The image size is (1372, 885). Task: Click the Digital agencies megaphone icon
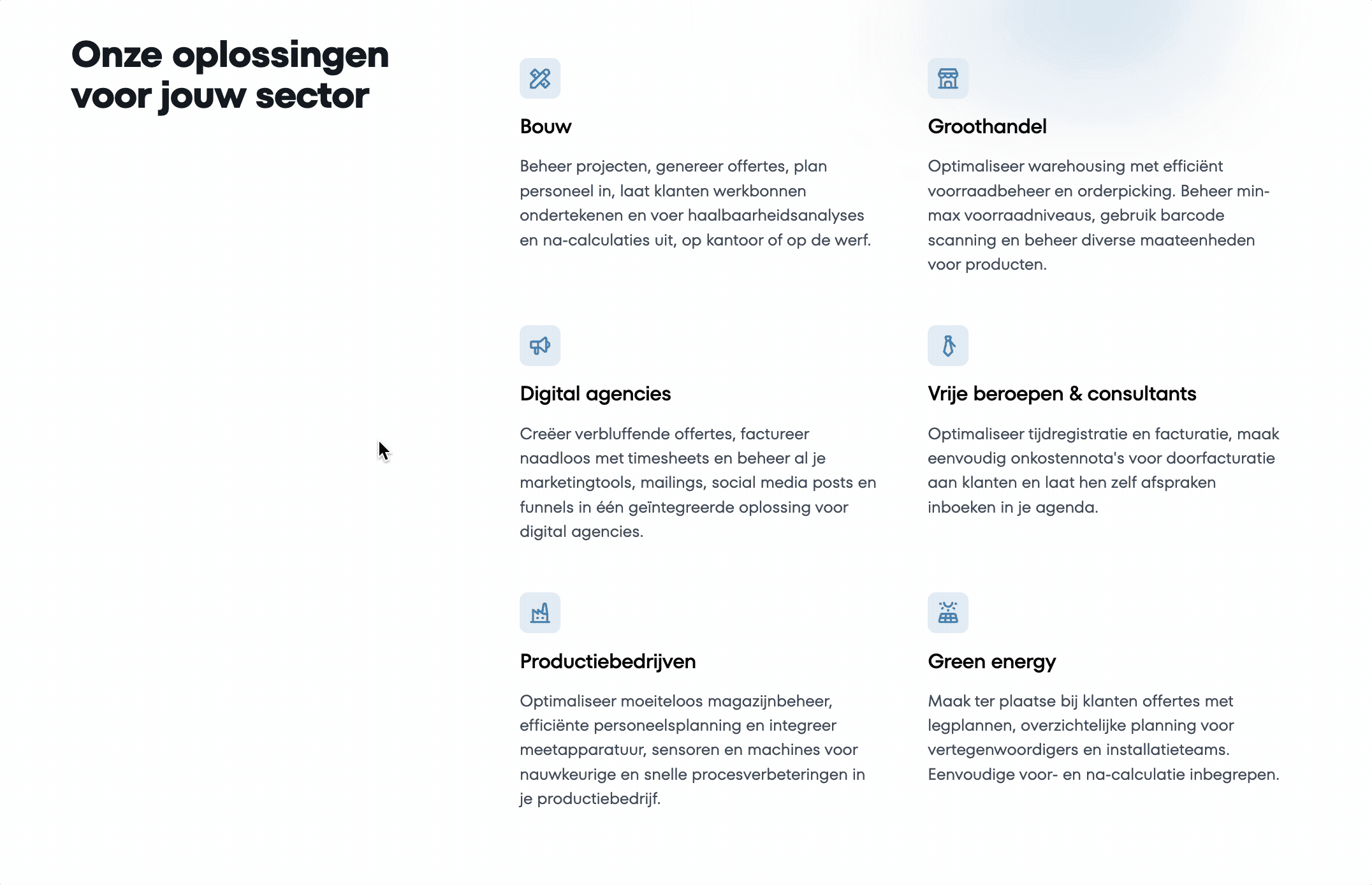540,346
